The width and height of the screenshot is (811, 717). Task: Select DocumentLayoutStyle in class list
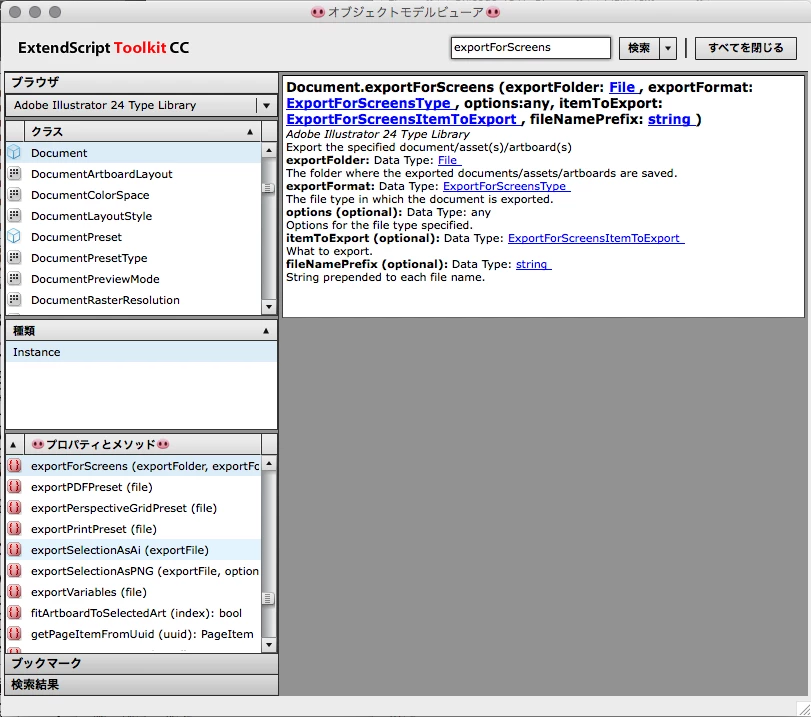(133, 216)
